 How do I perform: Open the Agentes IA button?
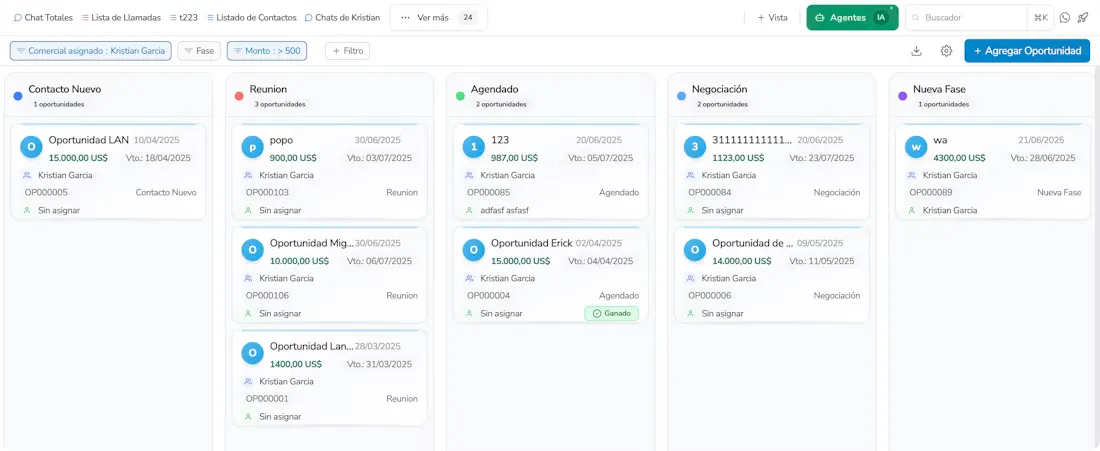coord(852,18)
